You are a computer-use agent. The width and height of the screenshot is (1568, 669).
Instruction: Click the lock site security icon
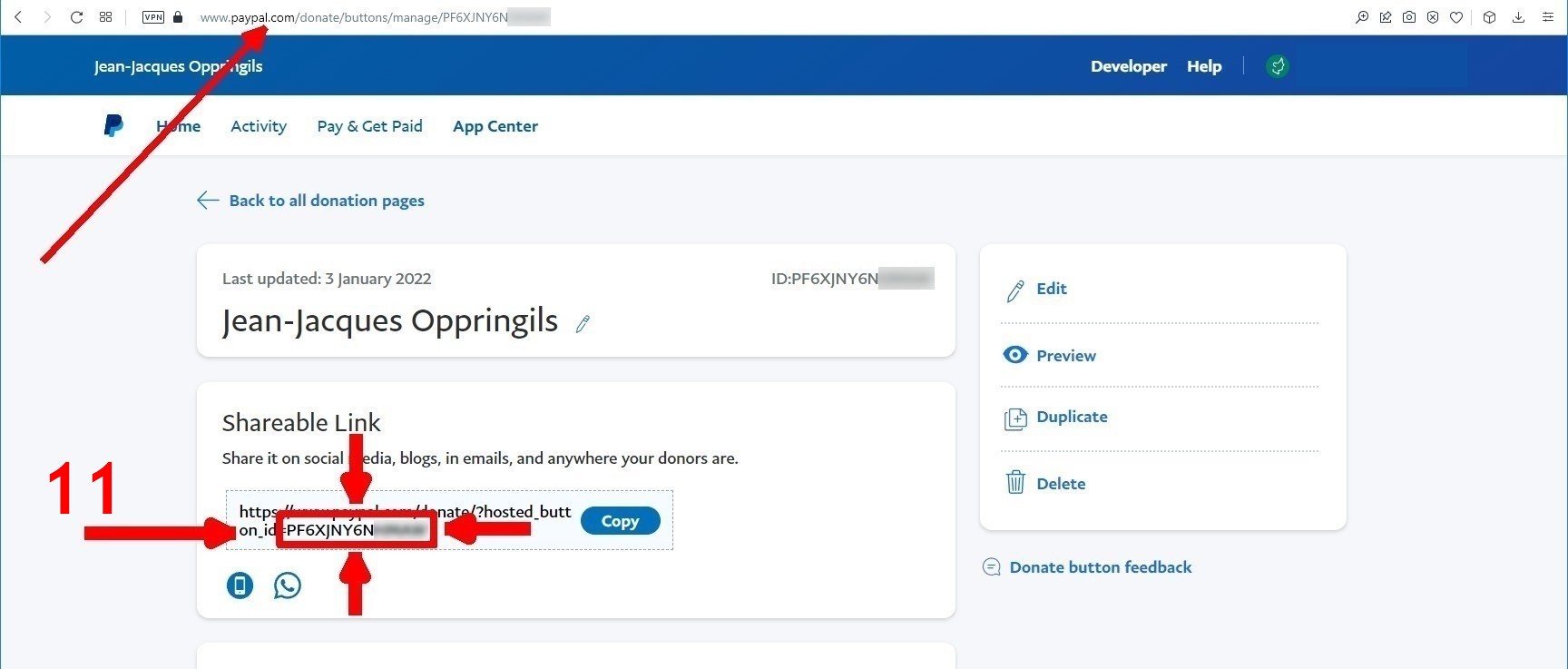coord(178,17)
